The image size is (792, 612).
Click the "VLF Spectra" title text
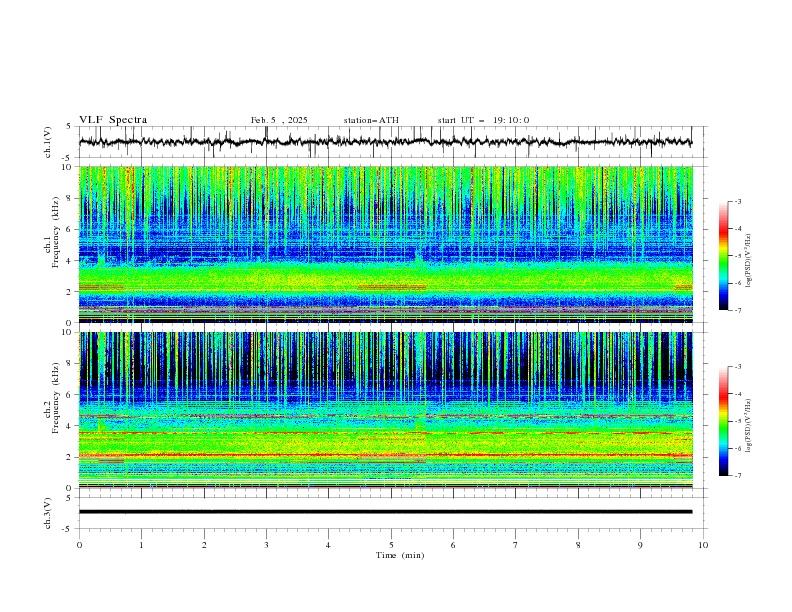pyautogui.click(x=113, y=120)
